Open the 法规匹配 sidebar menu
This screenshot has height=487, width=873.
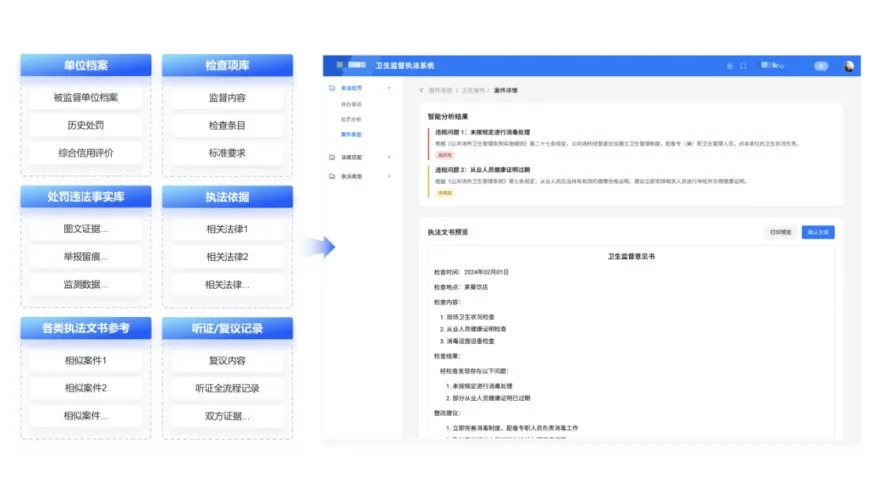[x=351, y=157]
